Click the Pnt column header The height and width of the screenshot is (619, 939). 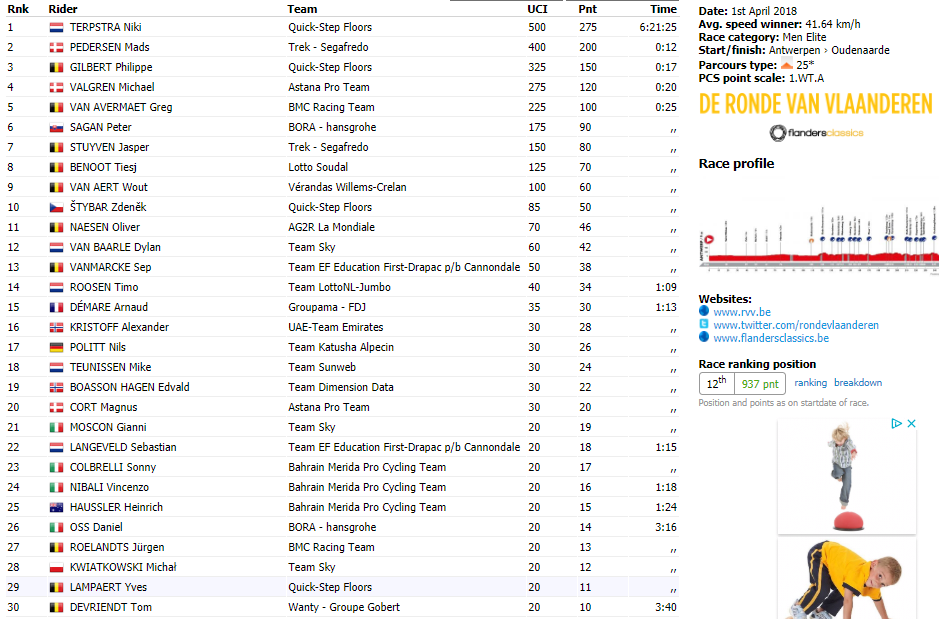(x=587, y=9)
